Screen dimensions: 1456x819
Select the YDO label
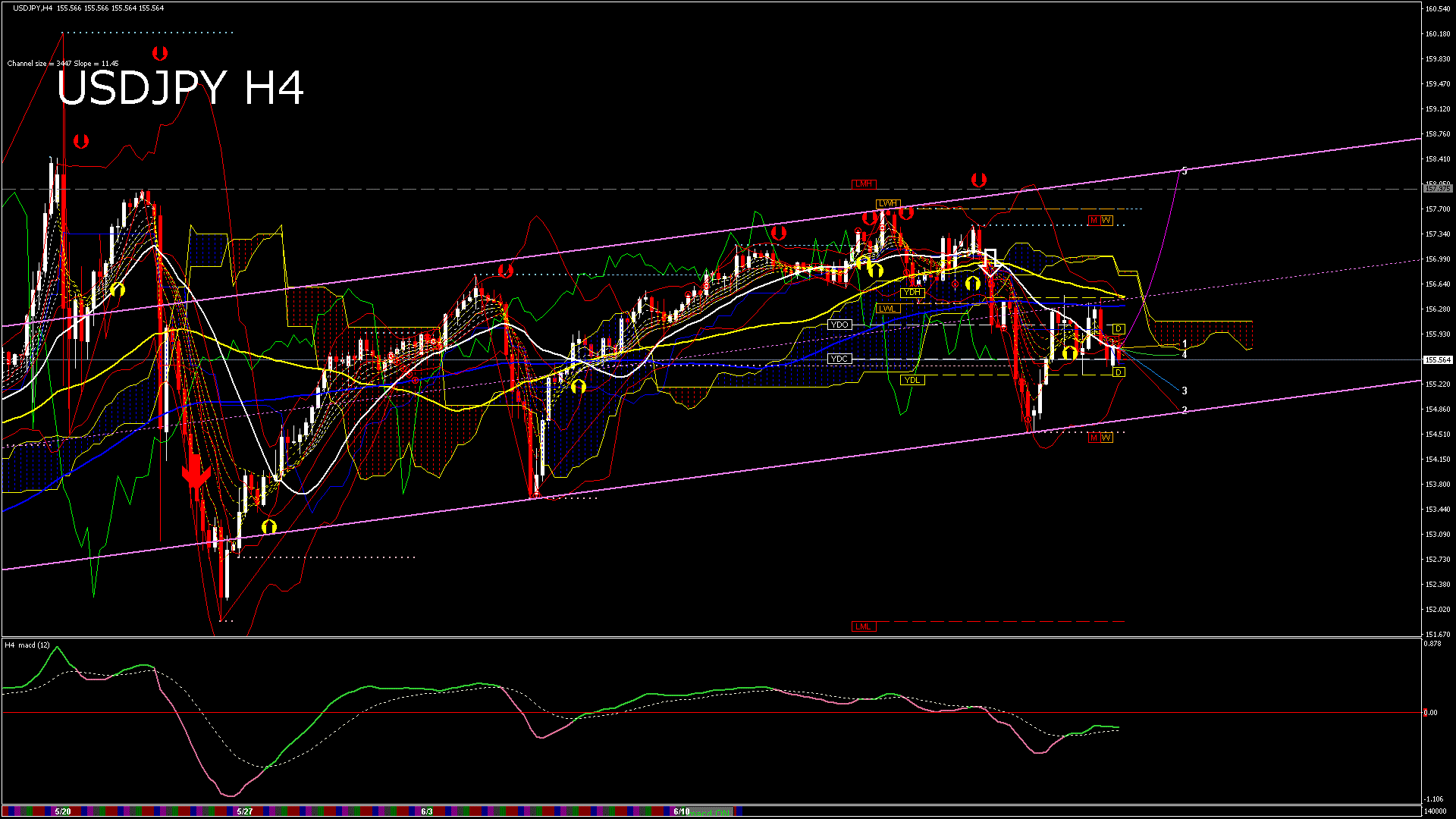pyautogui.click(x=839, y=325)
